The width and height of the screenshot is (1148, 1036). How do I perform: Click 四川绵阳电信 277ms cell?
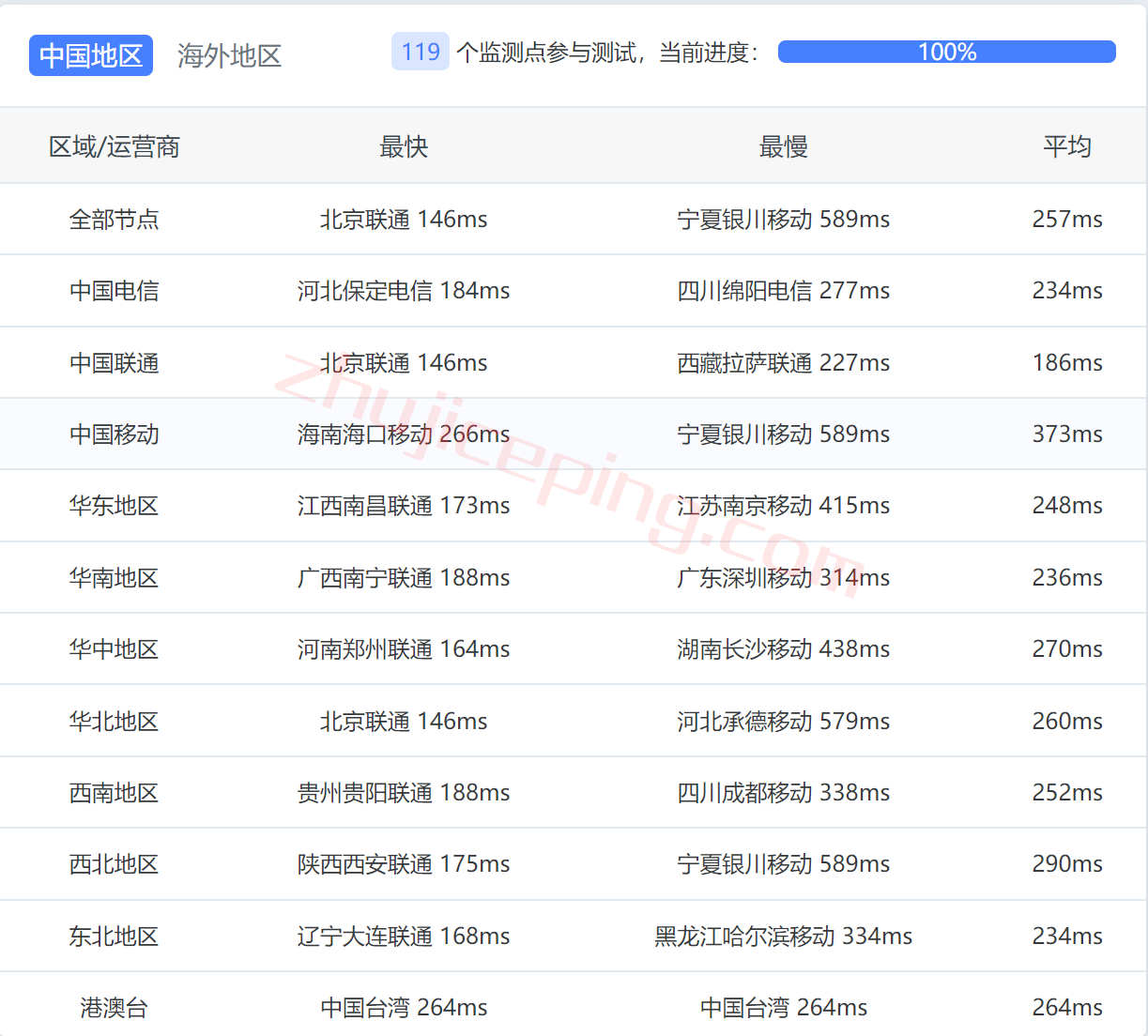[x=784, y=291]
